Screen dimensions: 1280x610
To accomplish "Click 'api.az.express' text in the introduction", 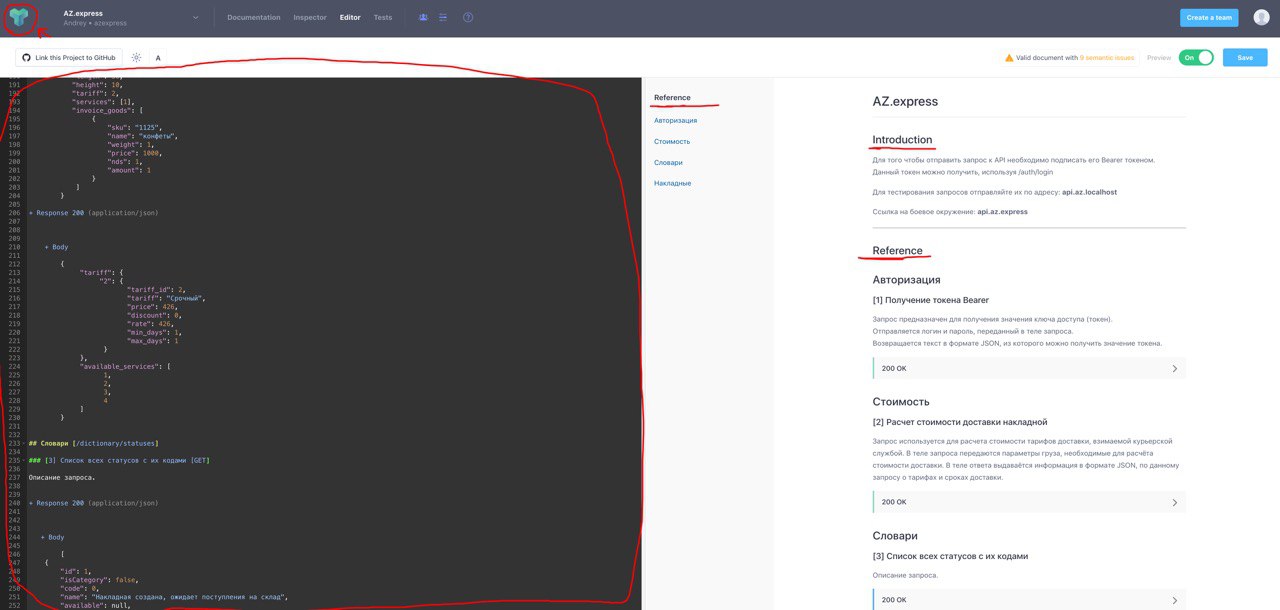I will tap(1002, 212).
